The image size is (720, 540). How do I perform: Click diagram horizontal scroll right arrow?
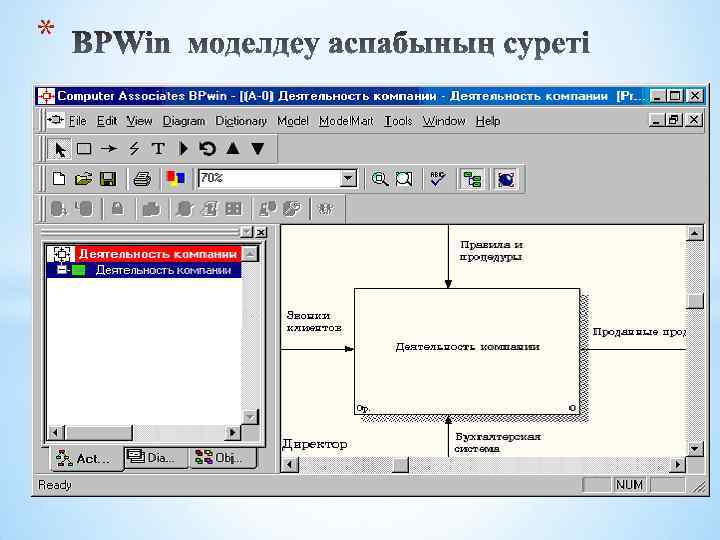tap(677, 465)
